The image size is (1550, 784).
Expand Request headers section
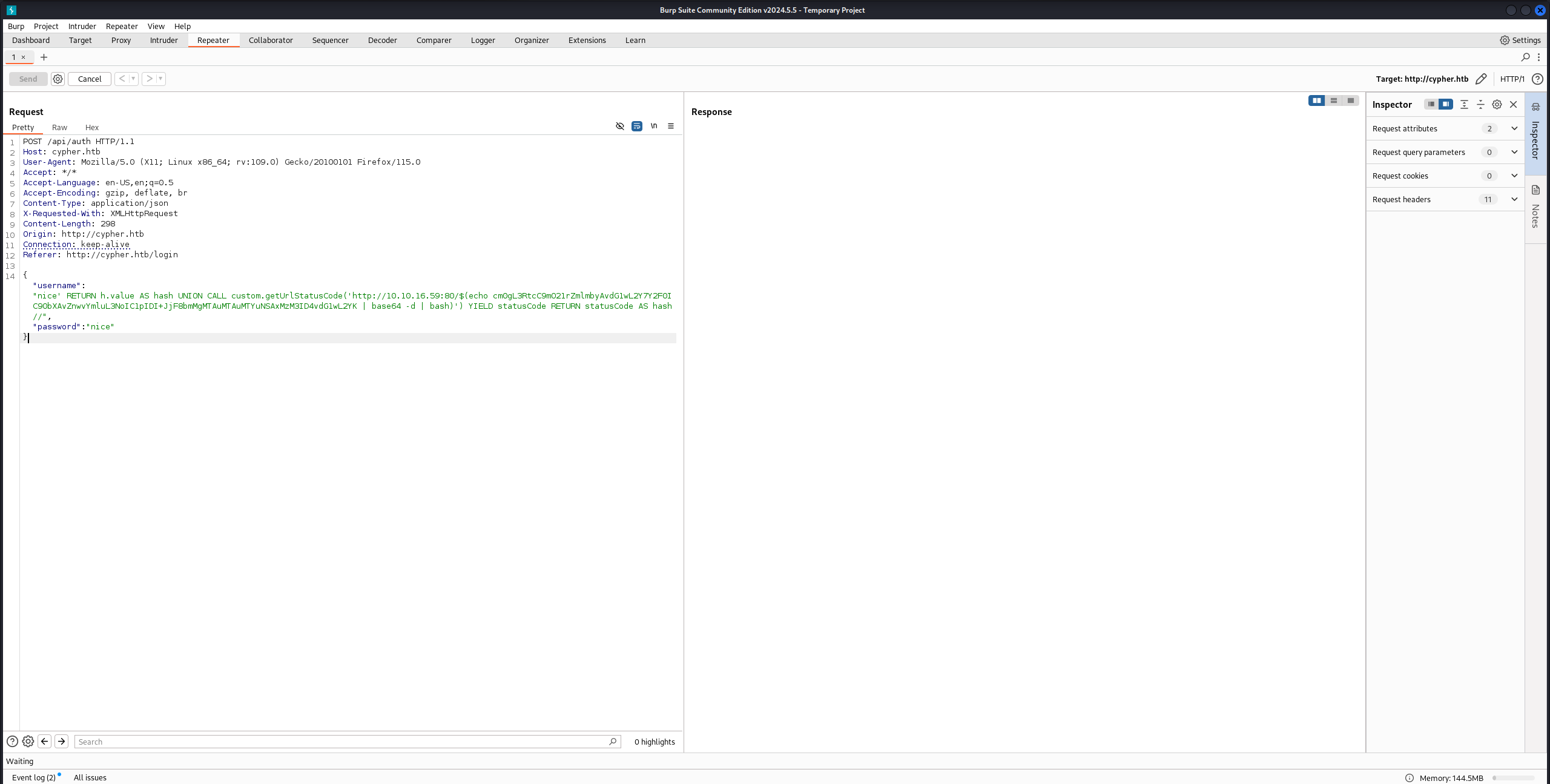coord(1445,199)
